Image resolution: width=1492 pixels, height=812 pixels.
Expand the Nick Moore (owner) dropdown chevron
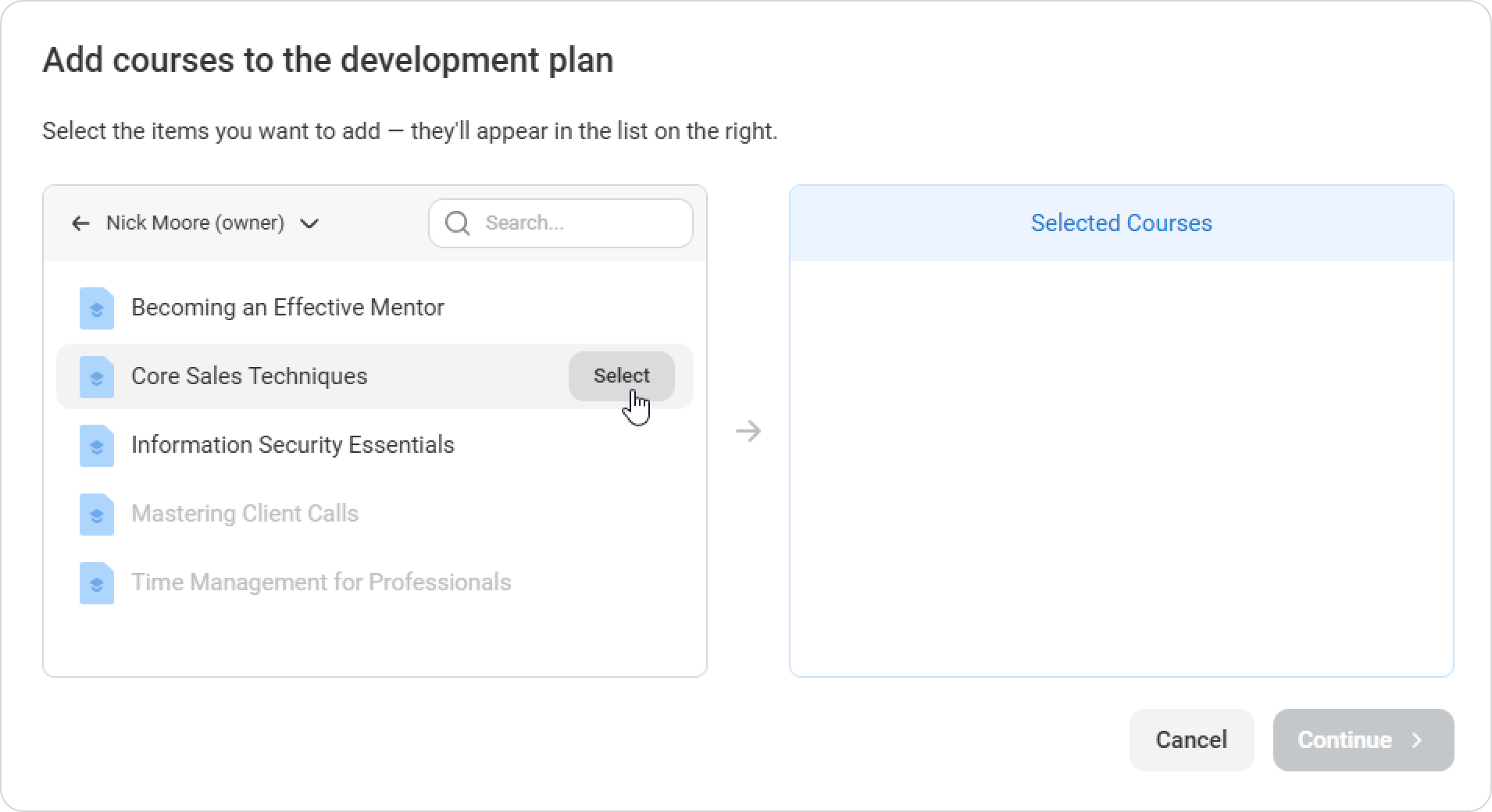pyautogui.click(x=309, y=224)
